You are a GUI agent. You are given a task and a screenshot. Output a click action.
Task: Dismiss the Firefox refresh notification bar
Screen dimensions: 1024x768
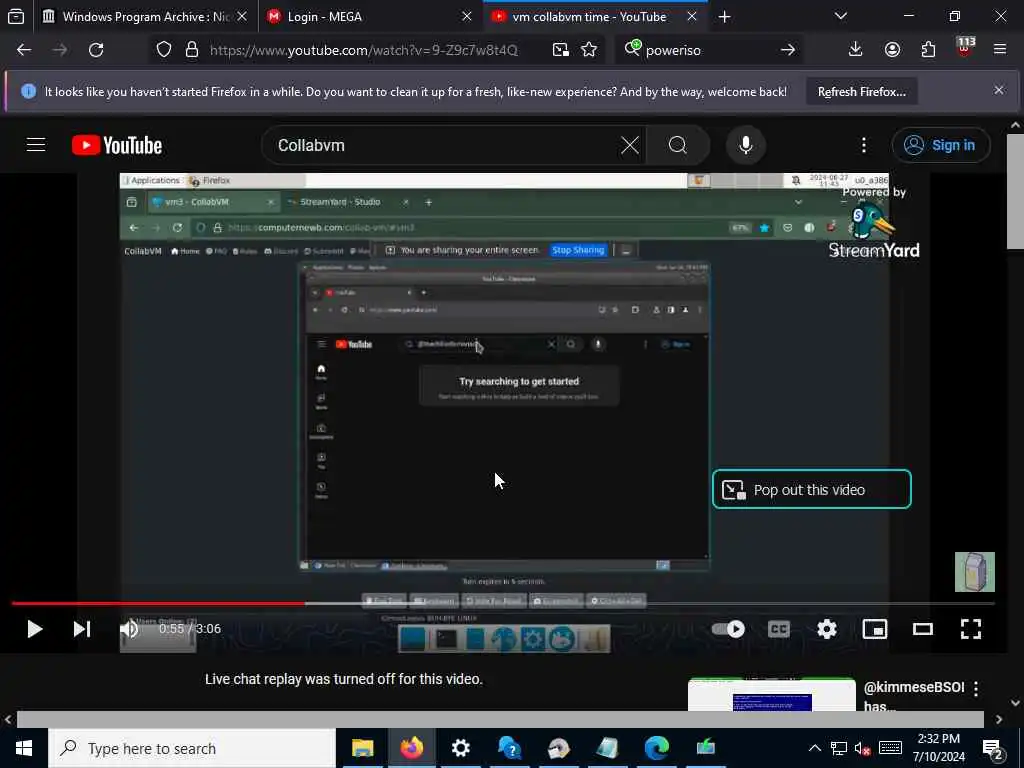tap(999, 91)
